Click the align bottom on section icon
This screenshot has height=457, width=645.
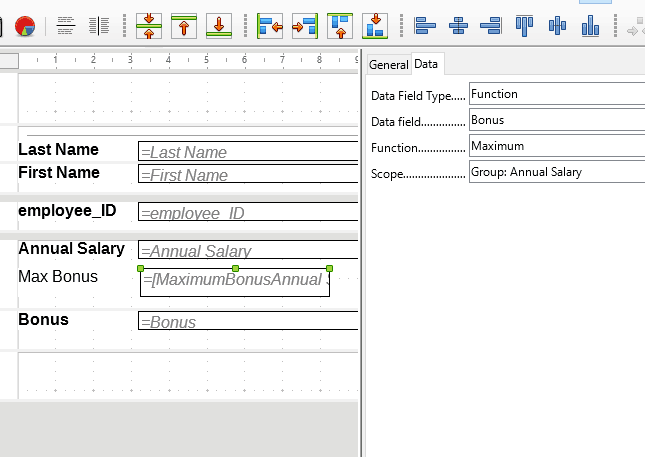(x=375, y=26)
